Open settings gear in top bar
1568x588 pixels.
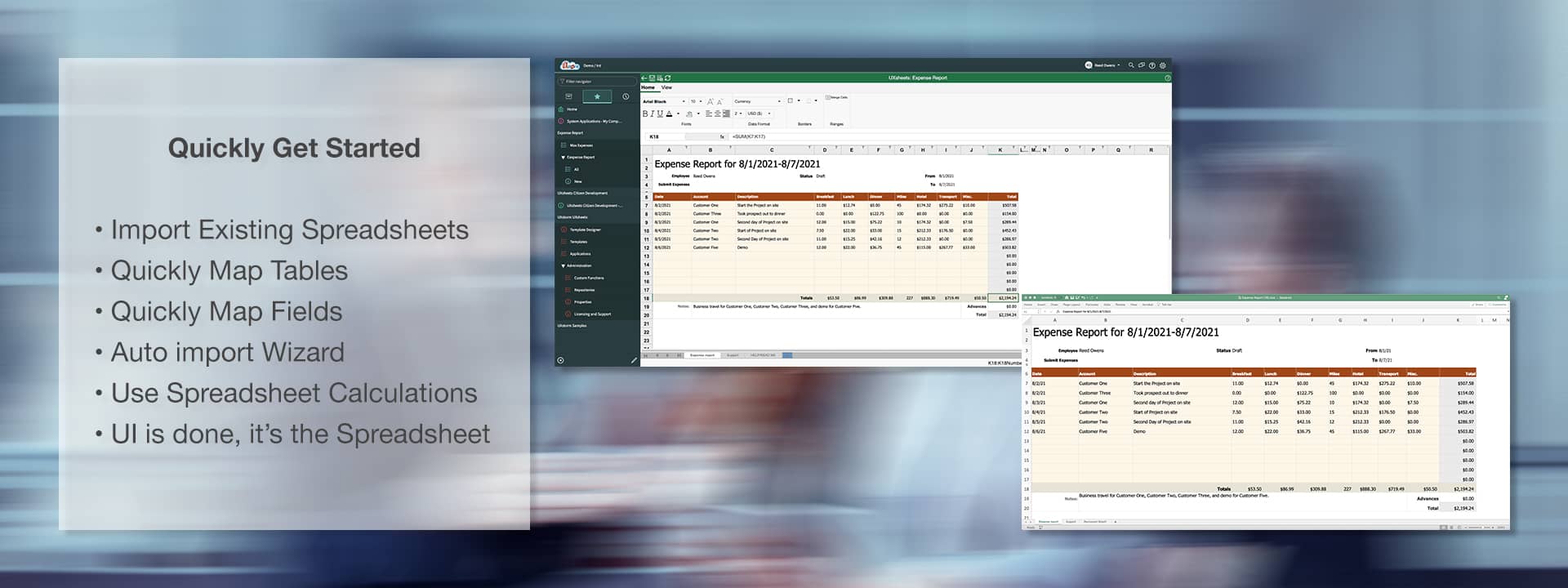point(1163,65)
